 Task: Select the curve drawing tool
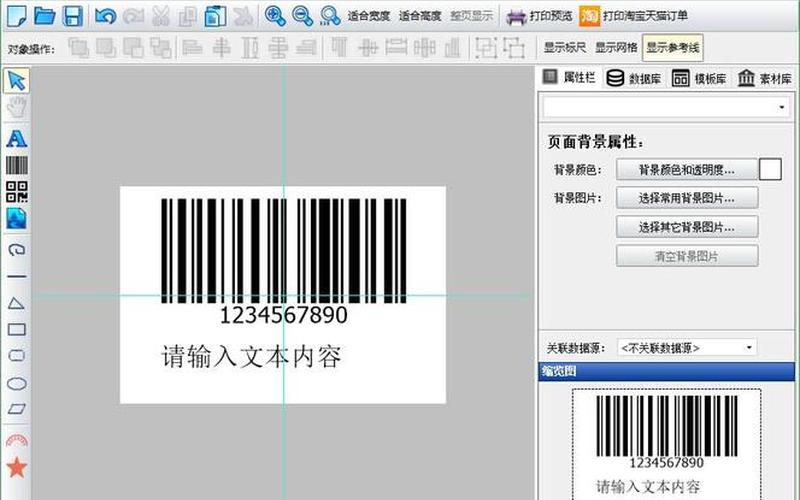tap(16, 249)
